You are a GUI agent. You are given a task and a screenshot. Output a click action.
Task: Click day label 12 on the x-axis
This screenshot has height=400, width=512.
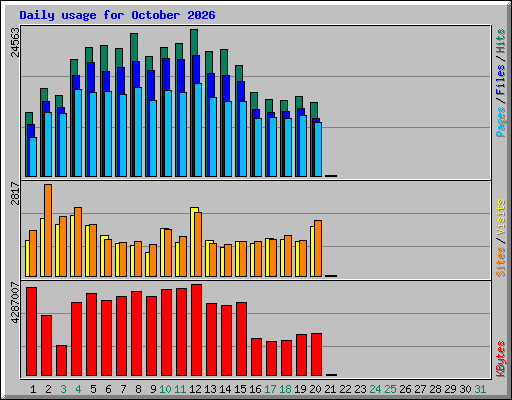195,389
